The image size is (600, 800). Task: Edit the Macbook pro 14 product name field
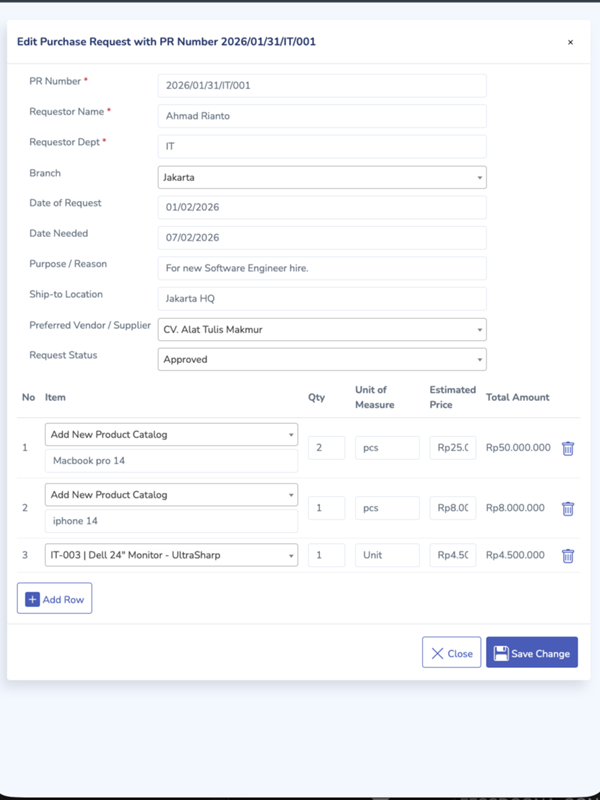point(171,461)
